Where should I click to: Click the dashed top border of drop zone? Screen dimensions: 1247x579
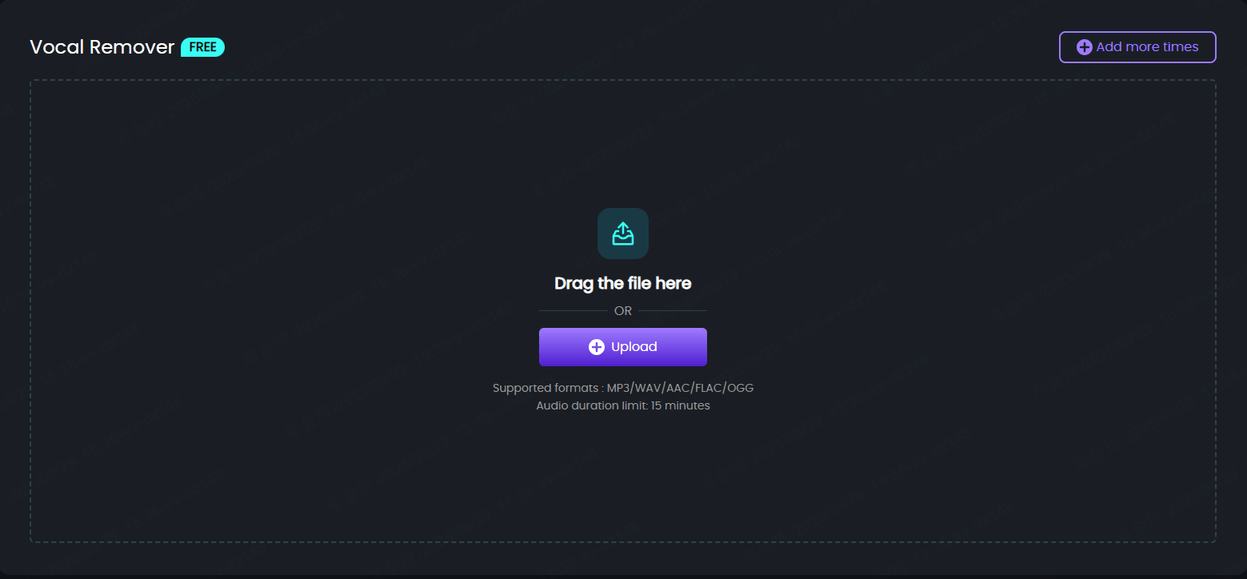click(x=623, y=80)
